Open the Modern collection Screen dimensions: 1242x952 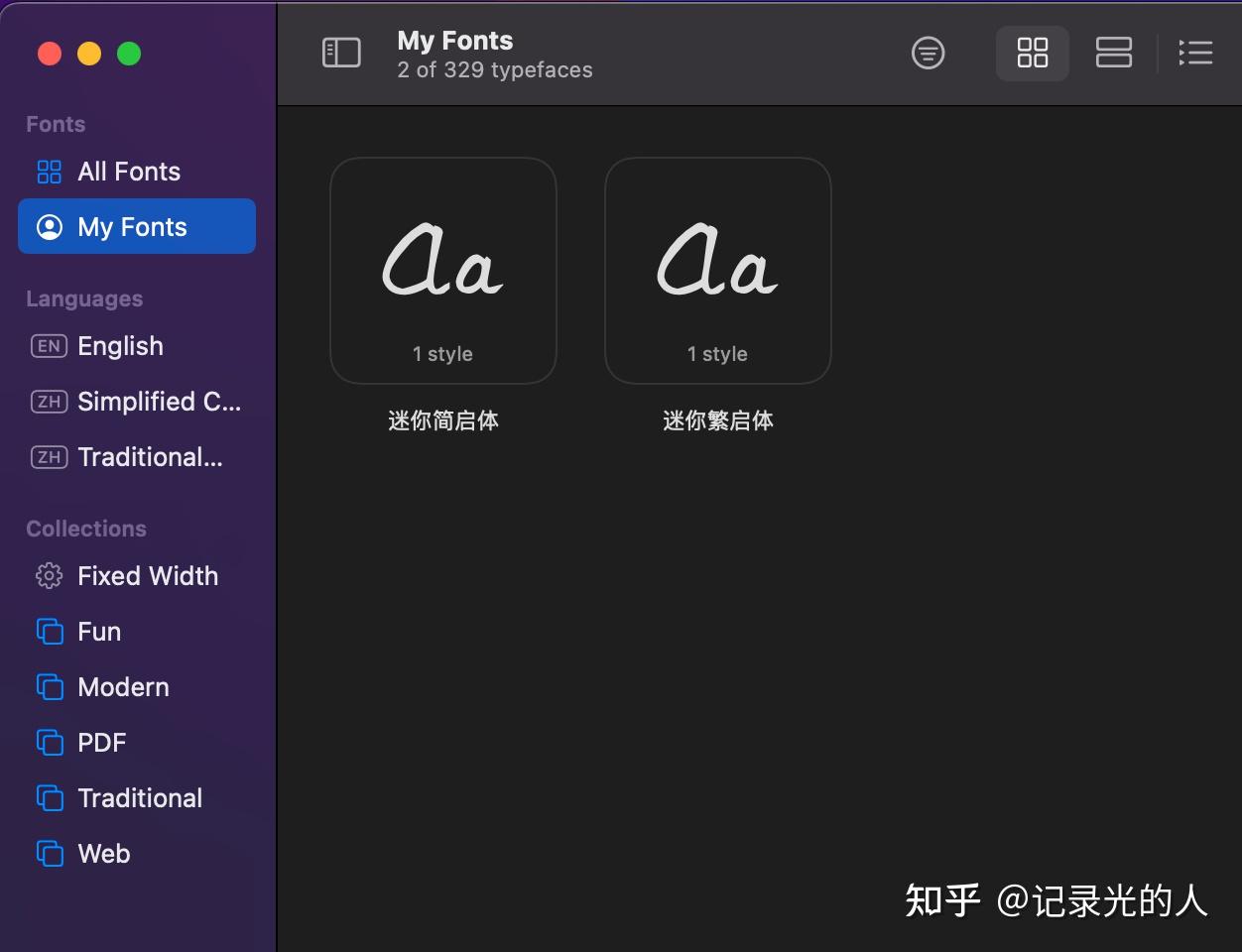(122, 686)
